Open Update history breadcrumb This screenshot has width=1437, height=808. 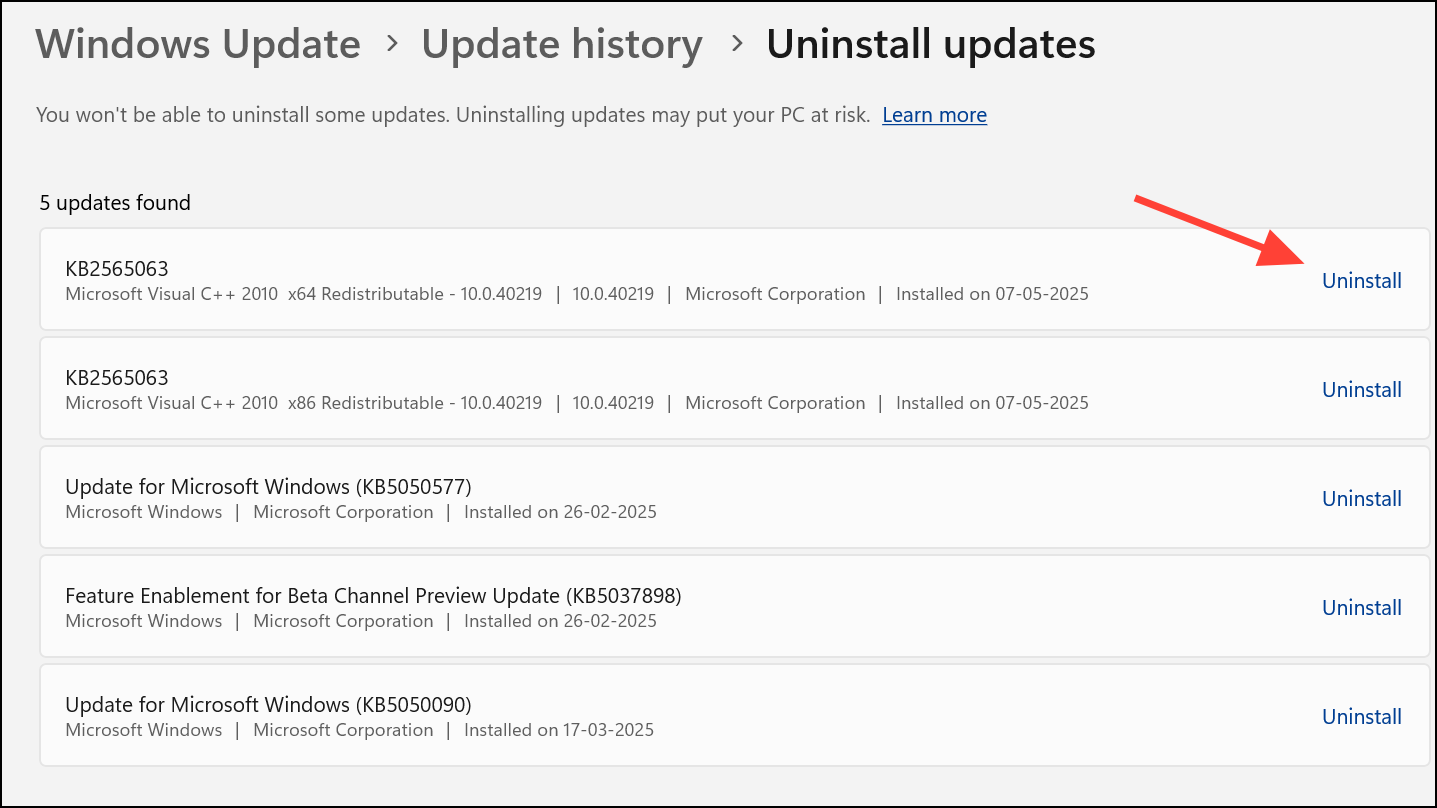[562, 44]
